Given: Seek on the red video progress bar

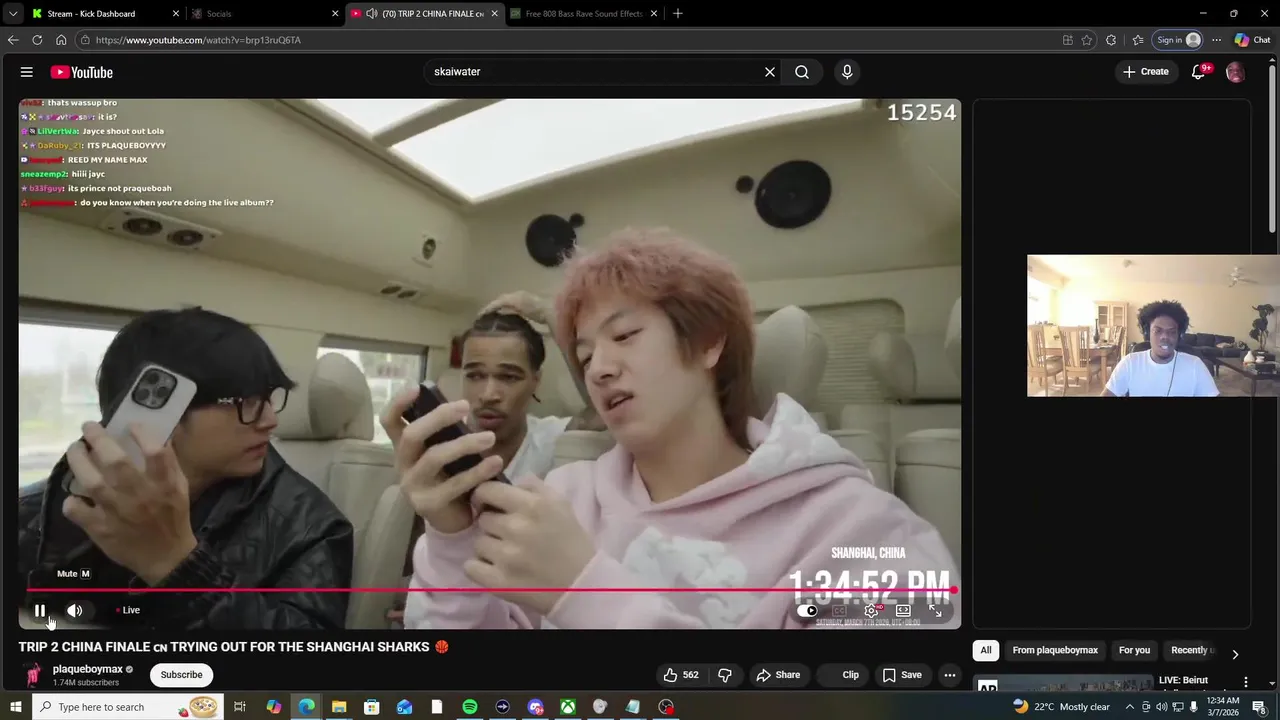Looking at the screenshot, I should click(490, 590).
